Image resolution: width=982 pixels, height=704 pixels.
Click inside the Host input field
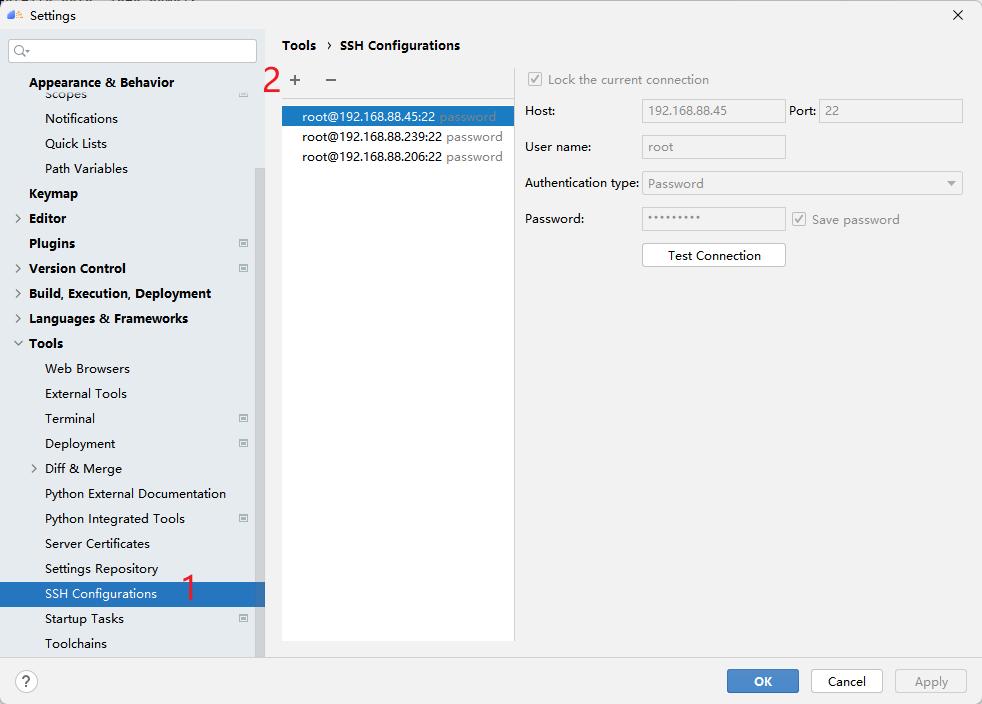tap(712, 110)
